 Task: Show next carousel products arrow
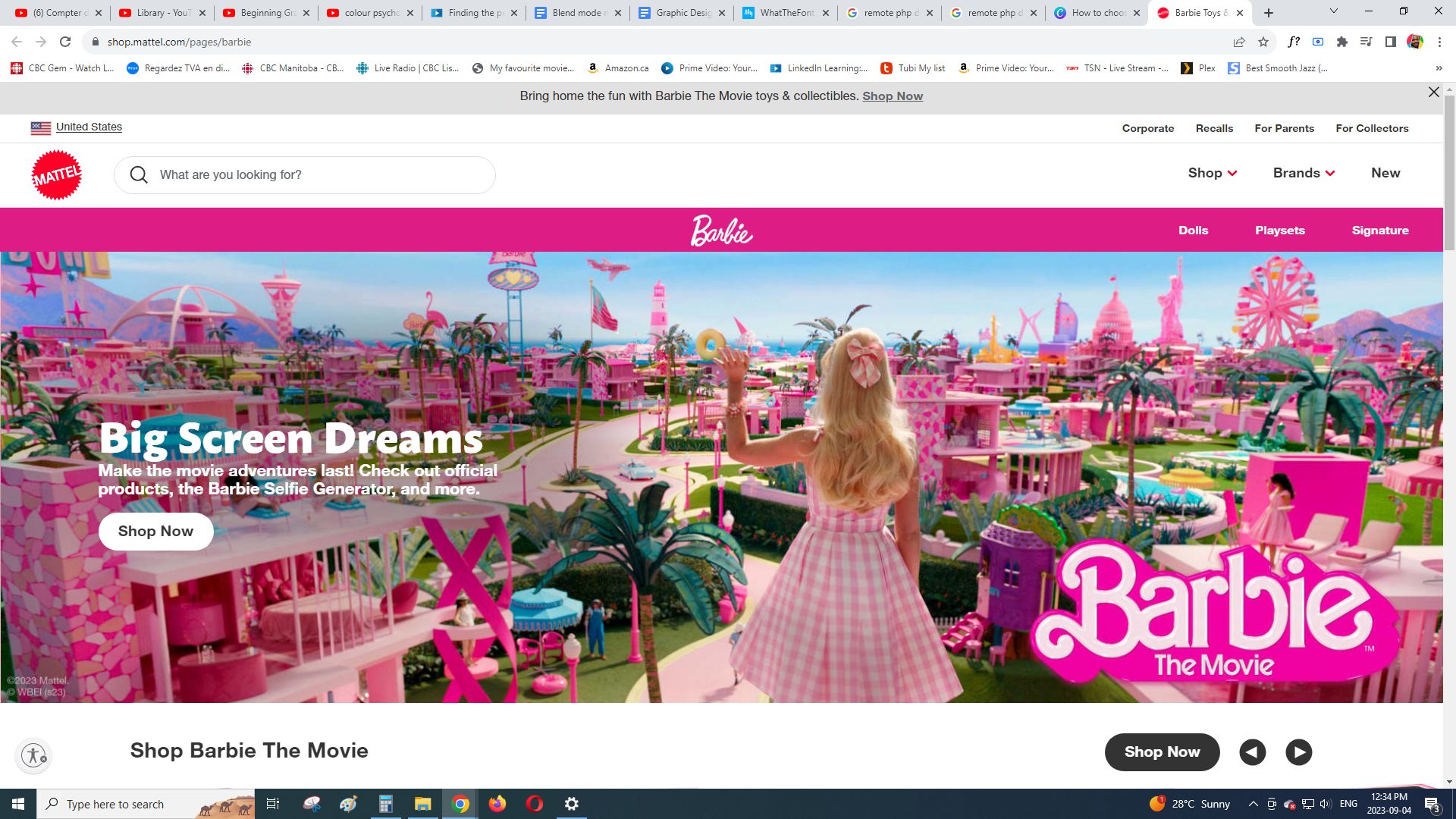(1298, 752)
